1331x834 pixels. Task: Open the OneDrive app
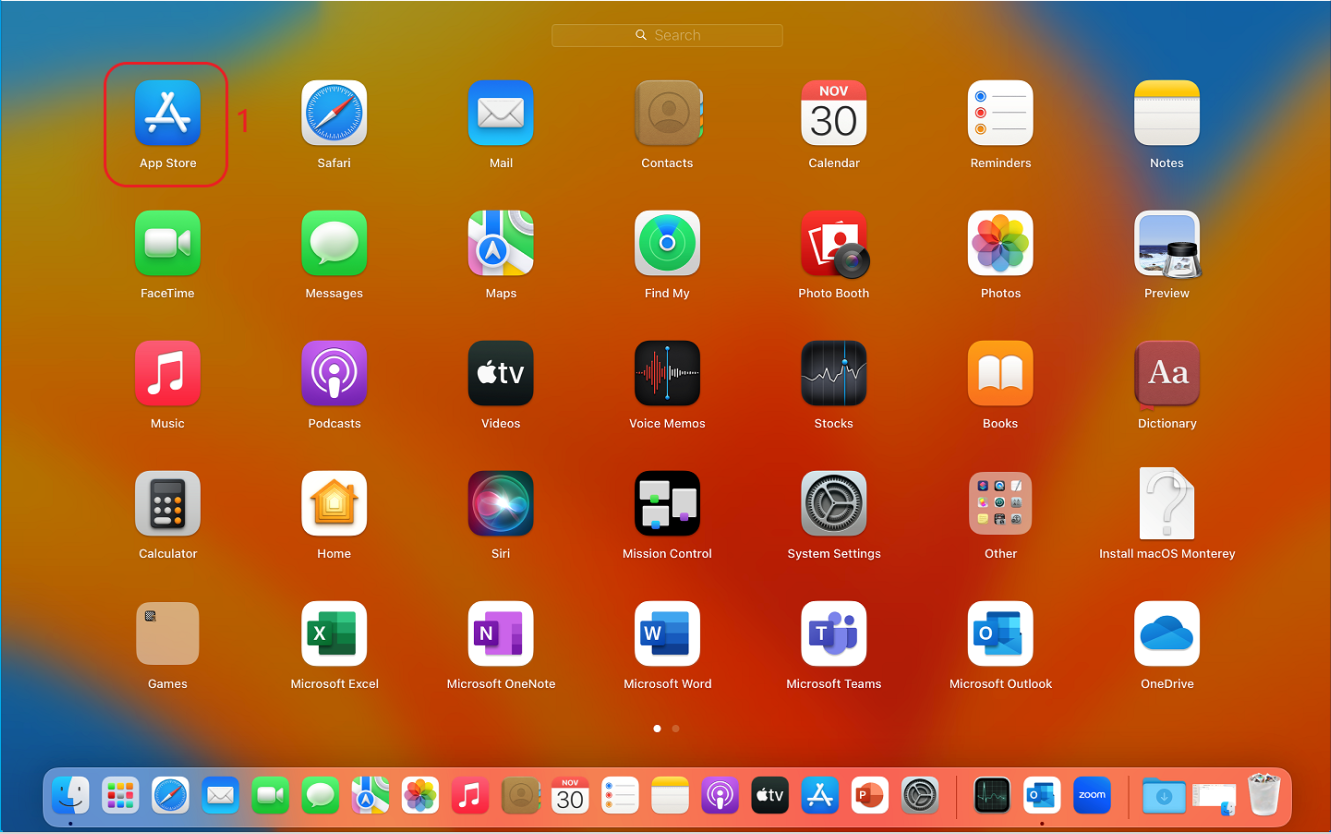[x=1167, y=633]
